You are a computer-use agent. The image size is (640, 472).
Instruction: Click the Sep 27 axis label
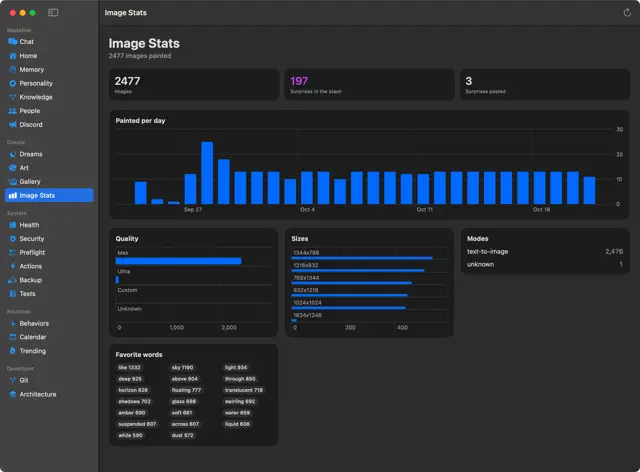click(193, 209)
